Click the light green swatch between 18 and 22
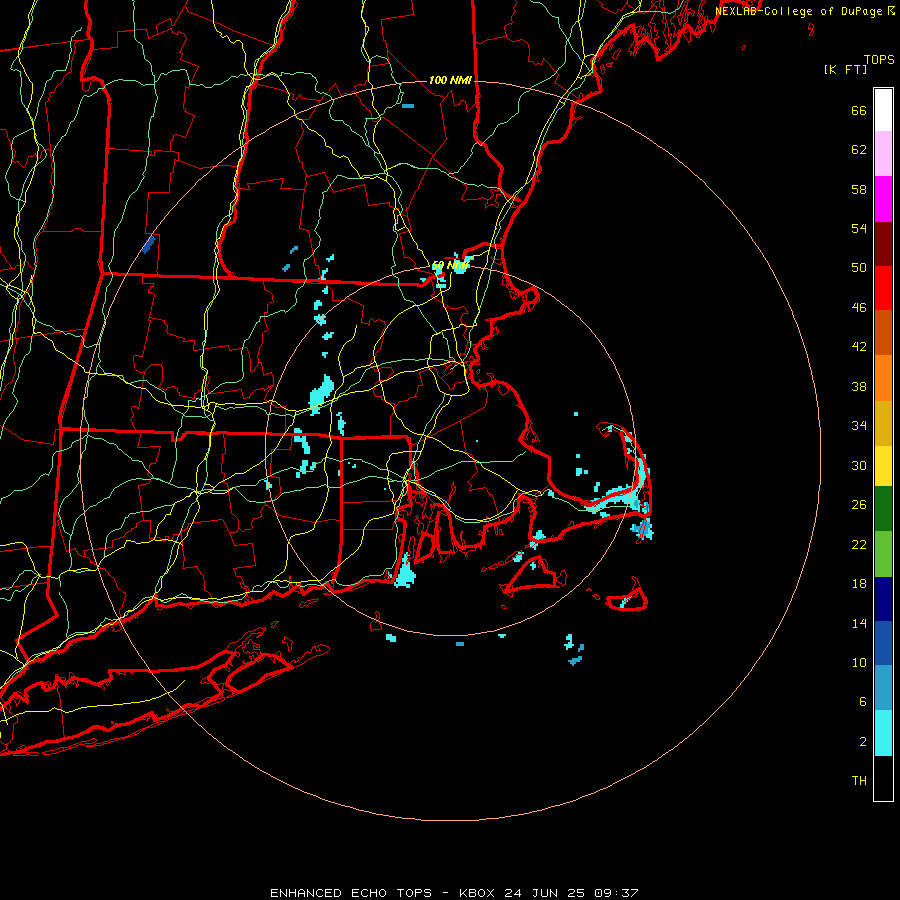The height and width of the screenshot is (900, 900). 883,554
